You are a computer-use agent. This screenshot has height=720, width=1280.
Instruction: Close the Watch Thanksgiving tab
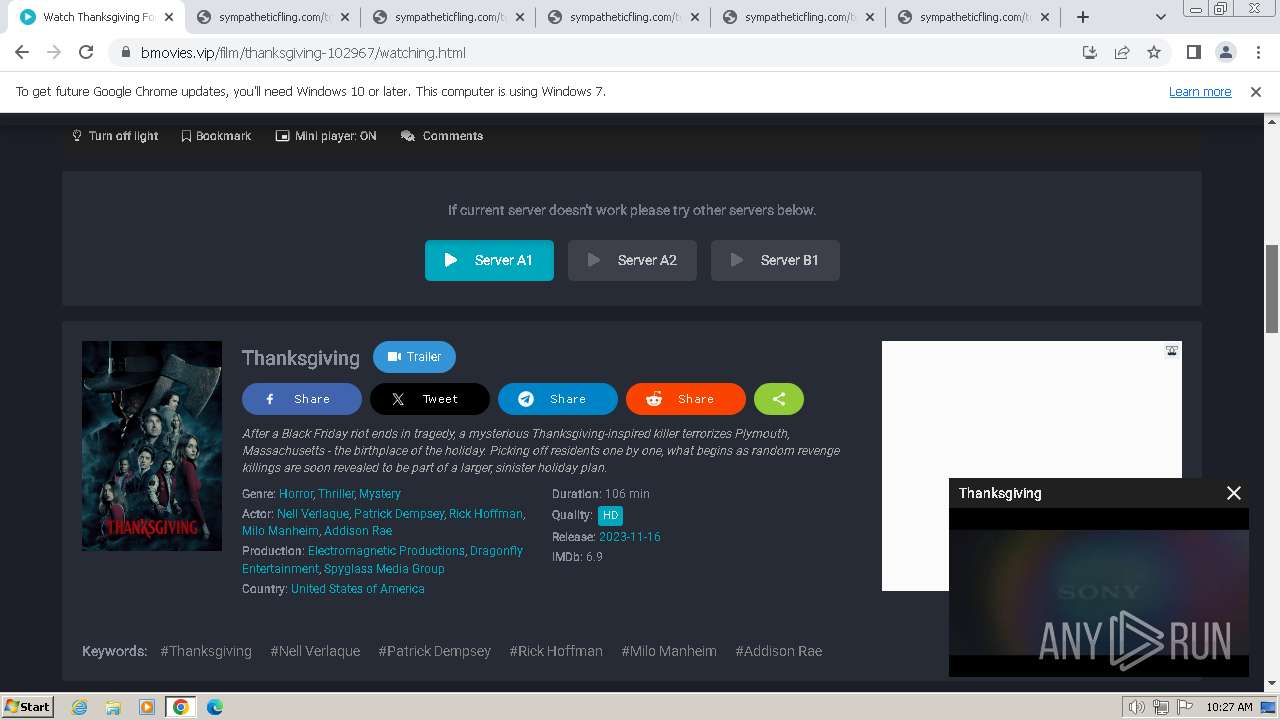pos(169,17)
